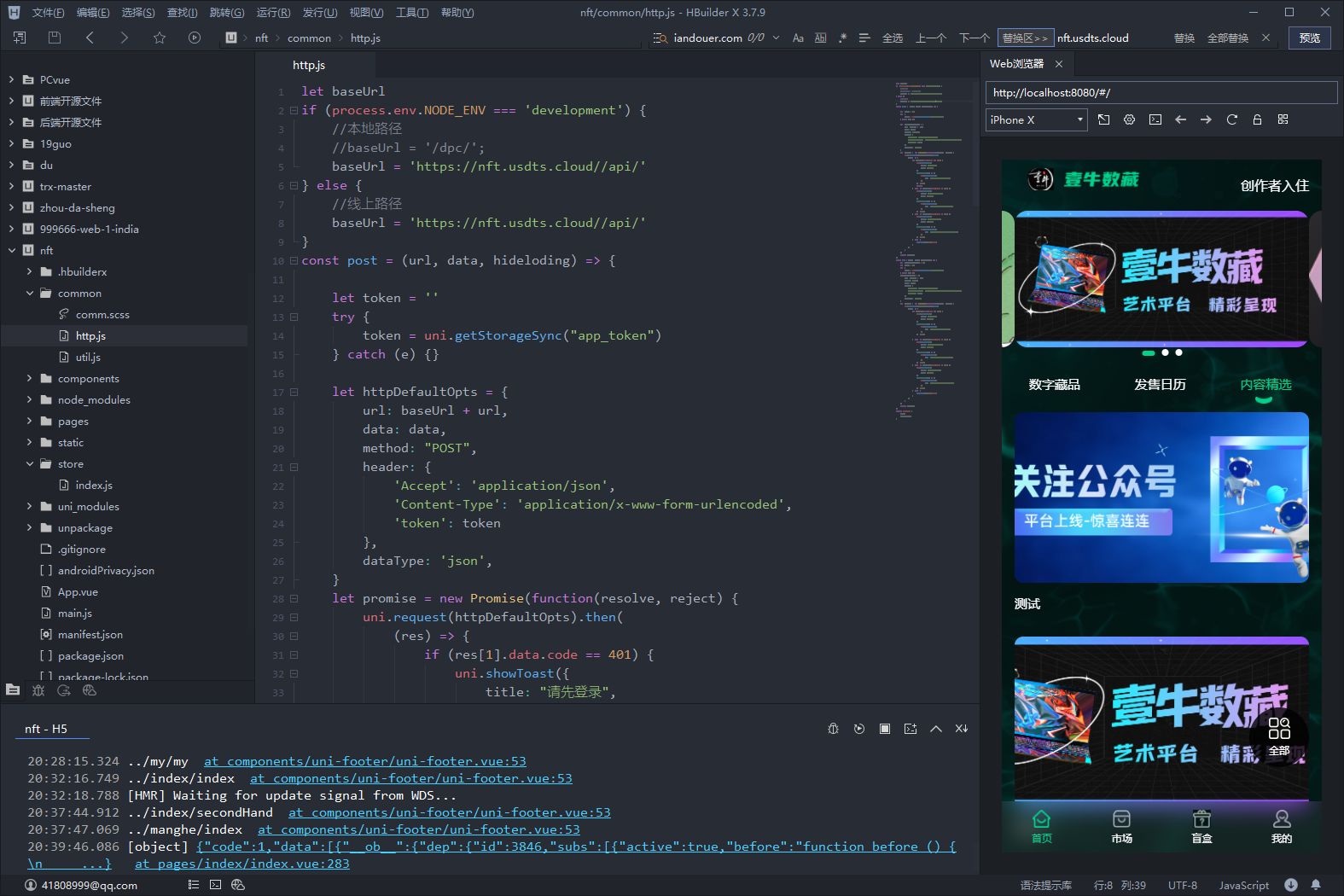Click 下一个 to find next match

click(975, 38)
